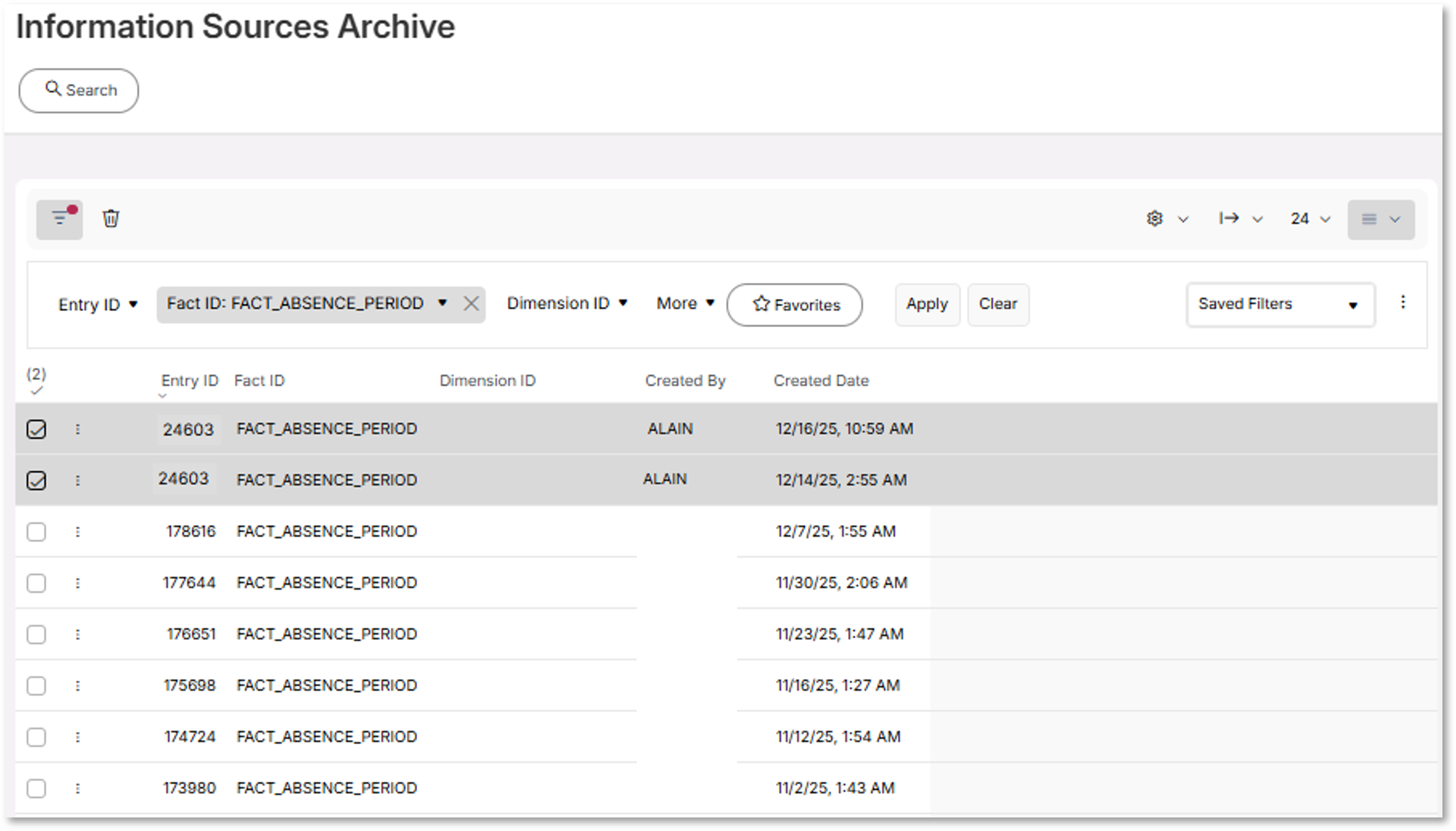Click the Favorites star button
This screenshot has width=1456, height=831.
(794, 305)
